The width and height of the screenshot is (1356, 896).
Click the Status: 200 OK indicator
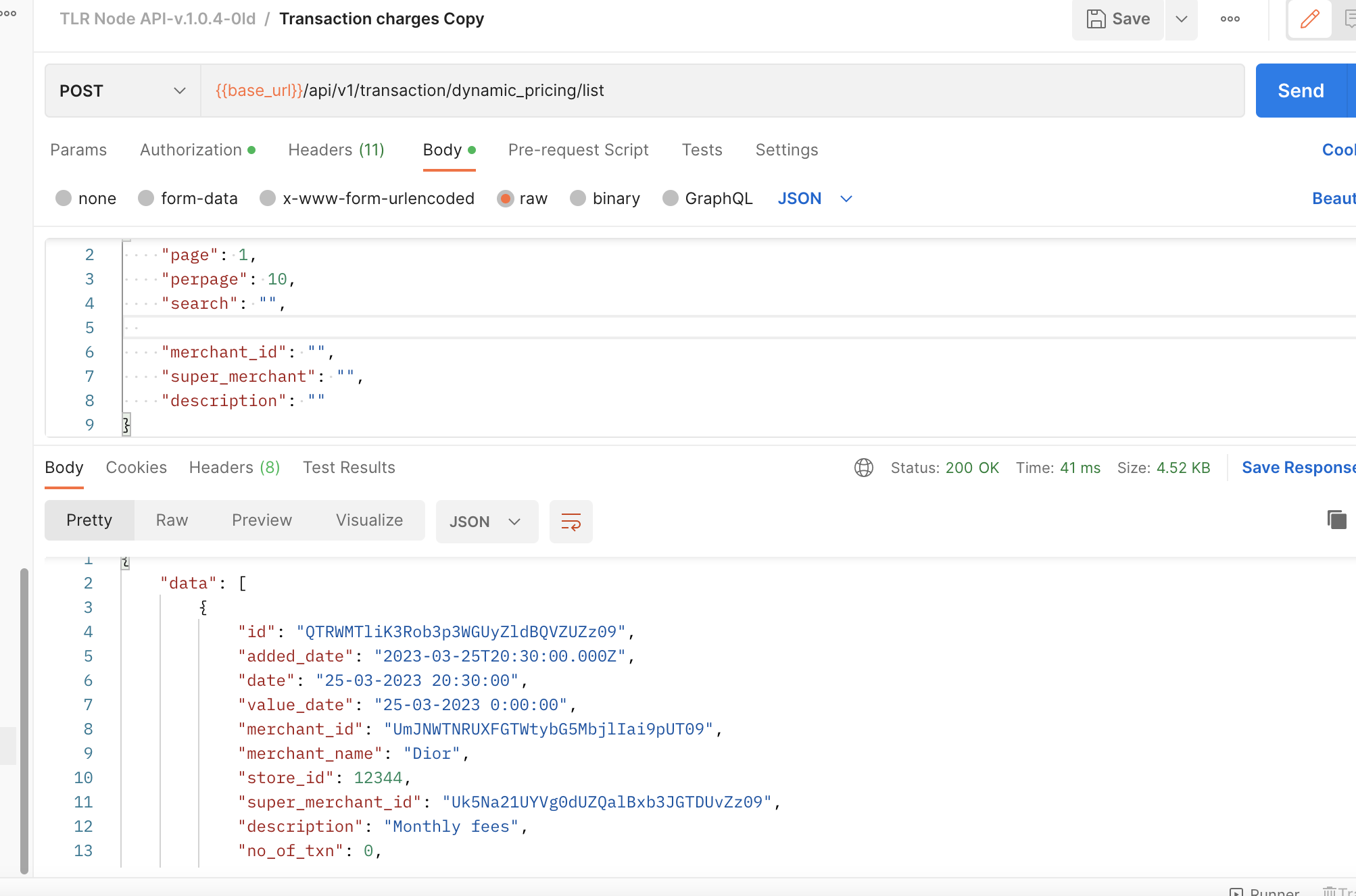944,468
